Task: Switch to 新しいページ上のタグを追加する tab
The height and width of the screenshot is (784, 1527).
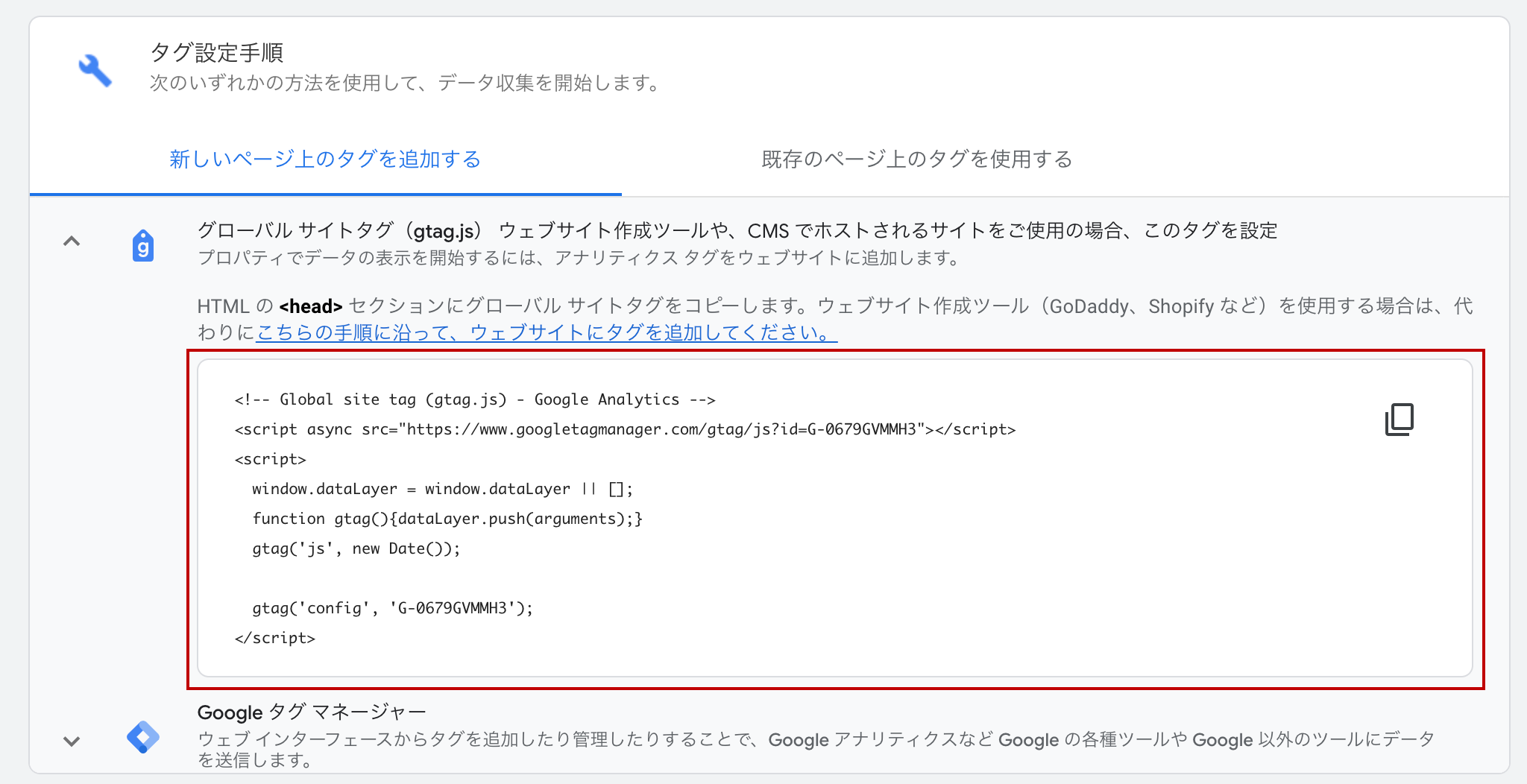Action: point(325,159)
